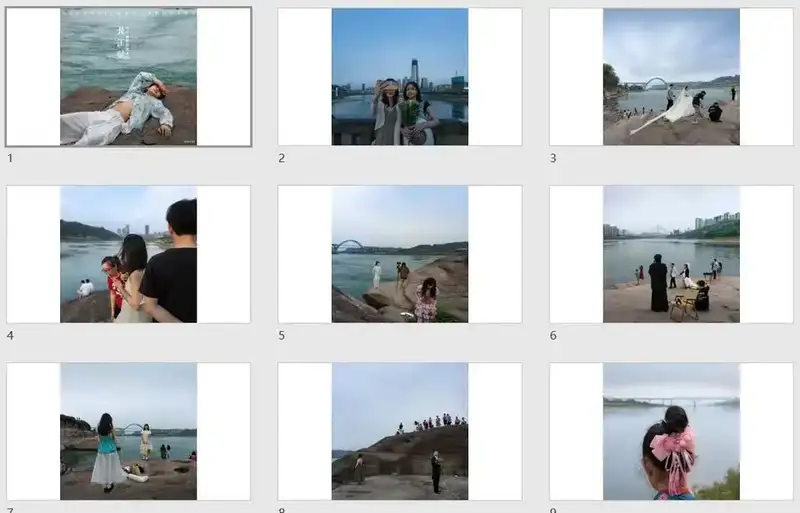Select slide 7 with woman in teal top
The image size is (800, 513).
click(x=129, y=431)
